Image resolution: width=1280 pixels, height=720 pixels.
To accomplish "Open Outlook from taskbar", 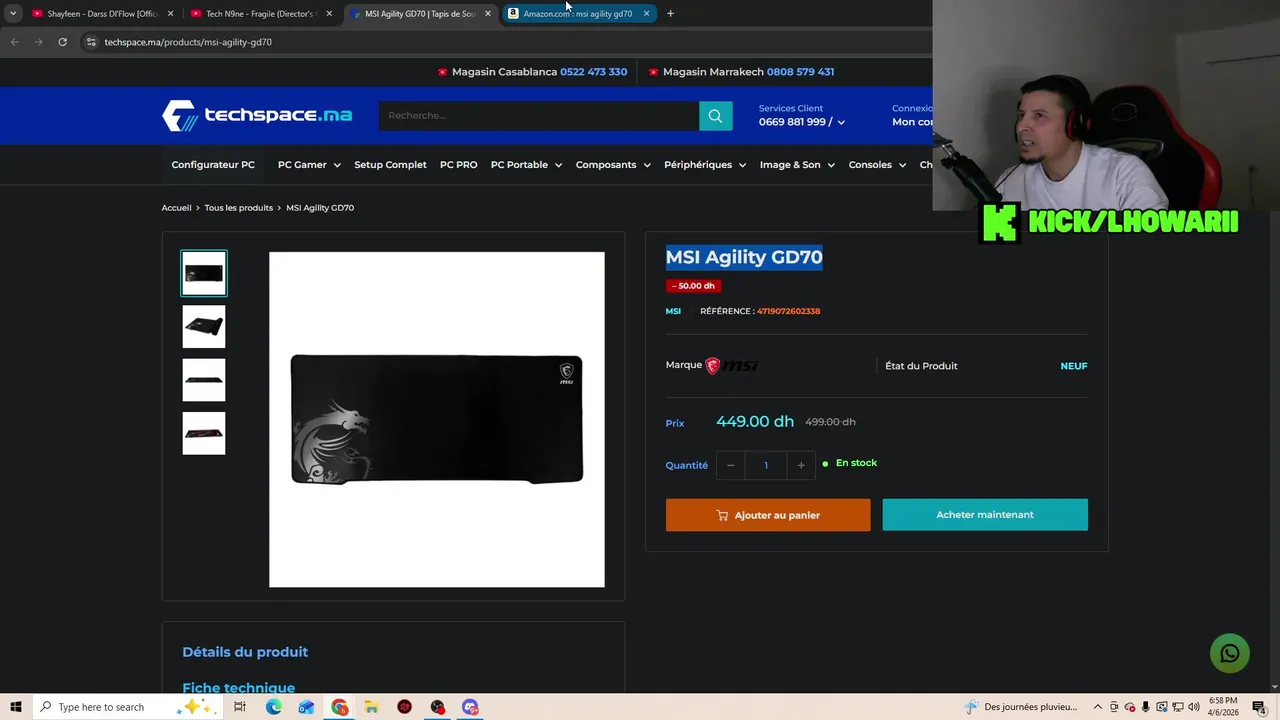I will 306,707.
